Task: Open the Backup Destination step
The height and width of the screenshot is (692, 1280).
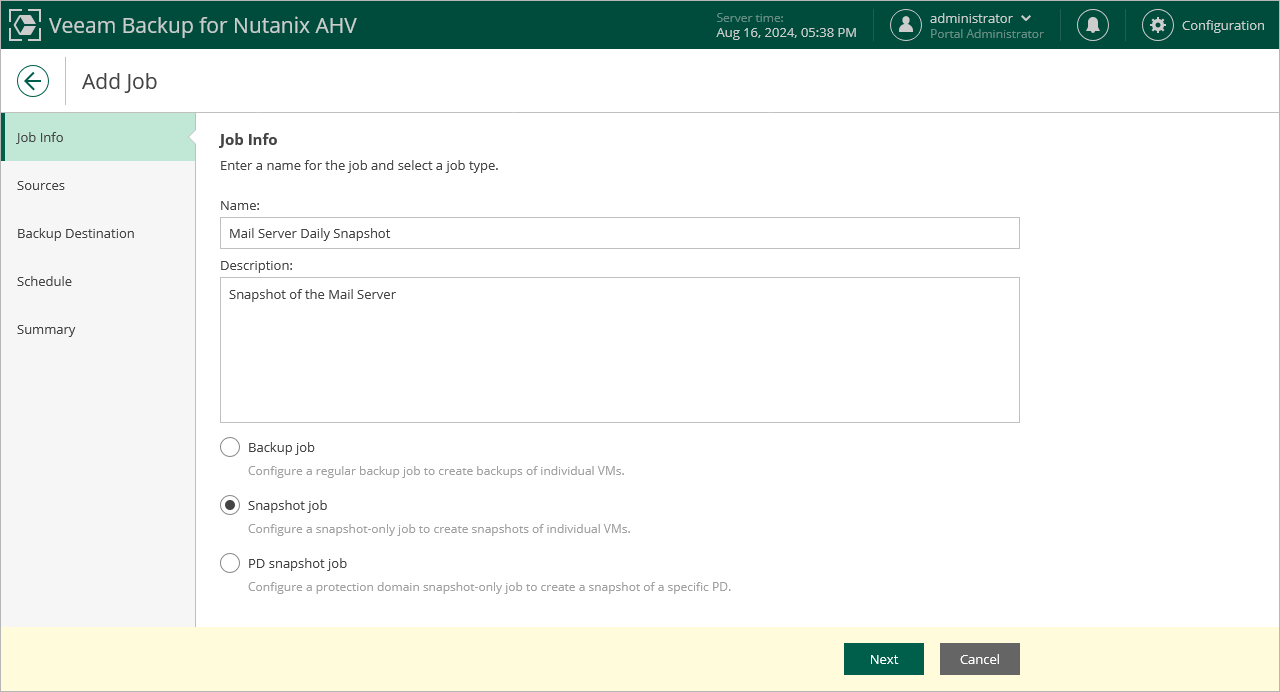Action: (x=98, y=233)
